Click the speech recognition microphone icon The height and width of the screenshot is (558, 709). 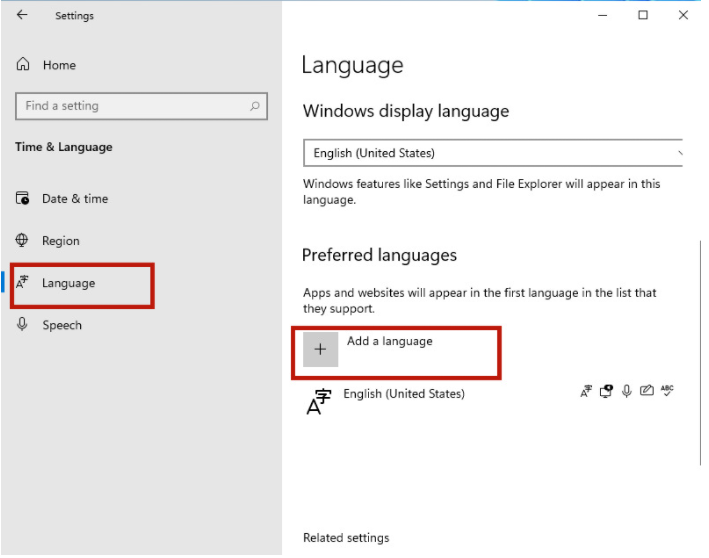pyautogui.click(x=626, y=391)
